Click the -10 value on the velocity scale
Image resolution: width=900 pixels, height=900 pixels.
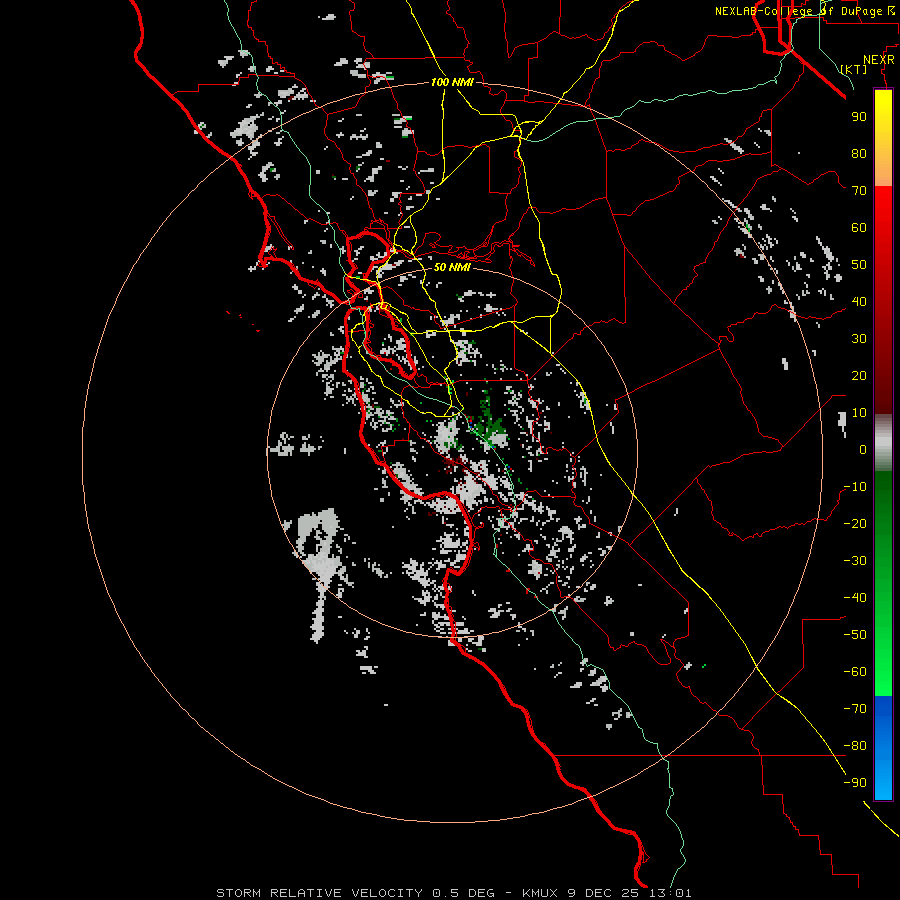pos(855,487)
